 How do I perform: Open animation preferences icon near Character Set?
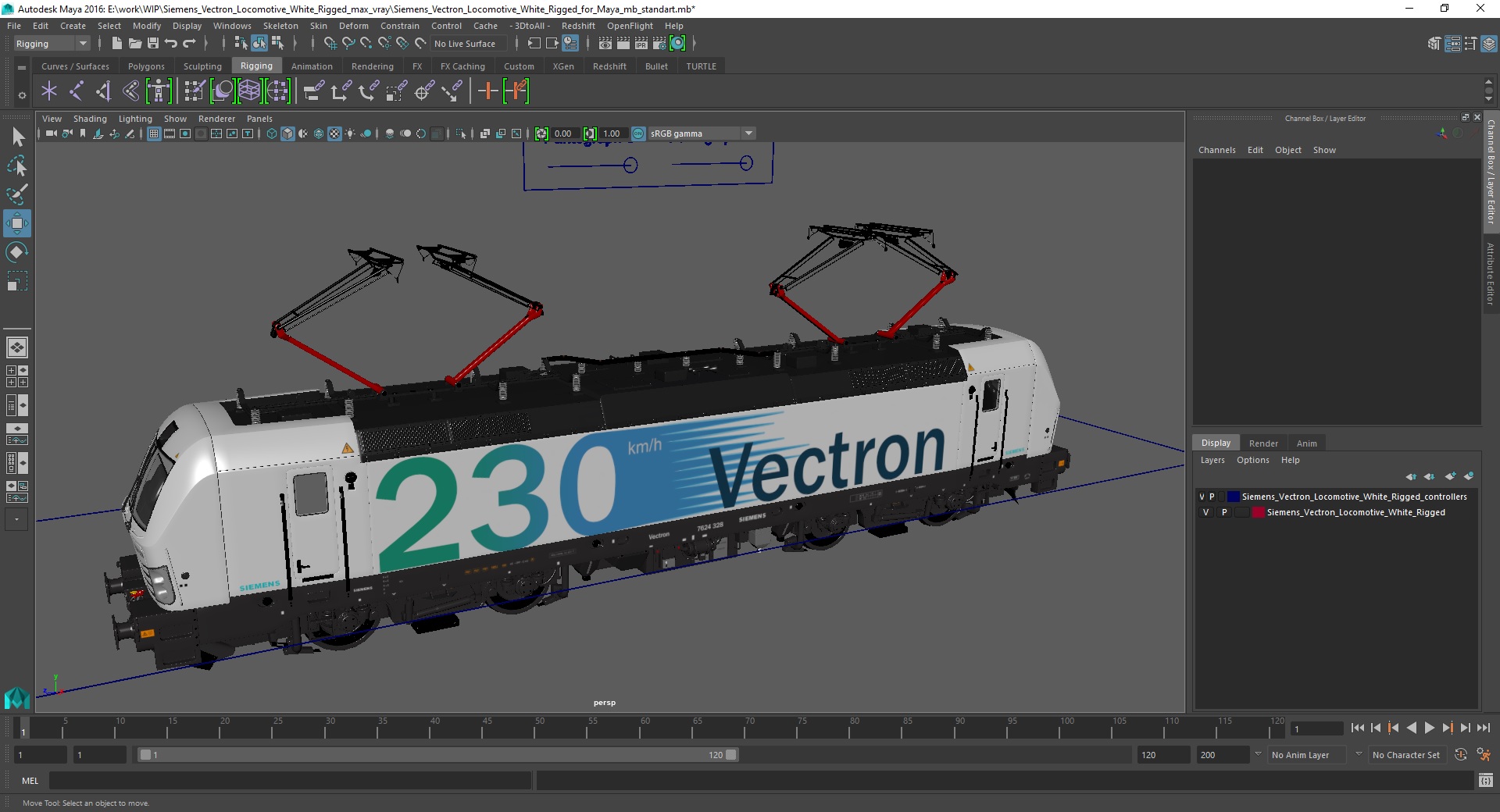(x=1483, y=755)
